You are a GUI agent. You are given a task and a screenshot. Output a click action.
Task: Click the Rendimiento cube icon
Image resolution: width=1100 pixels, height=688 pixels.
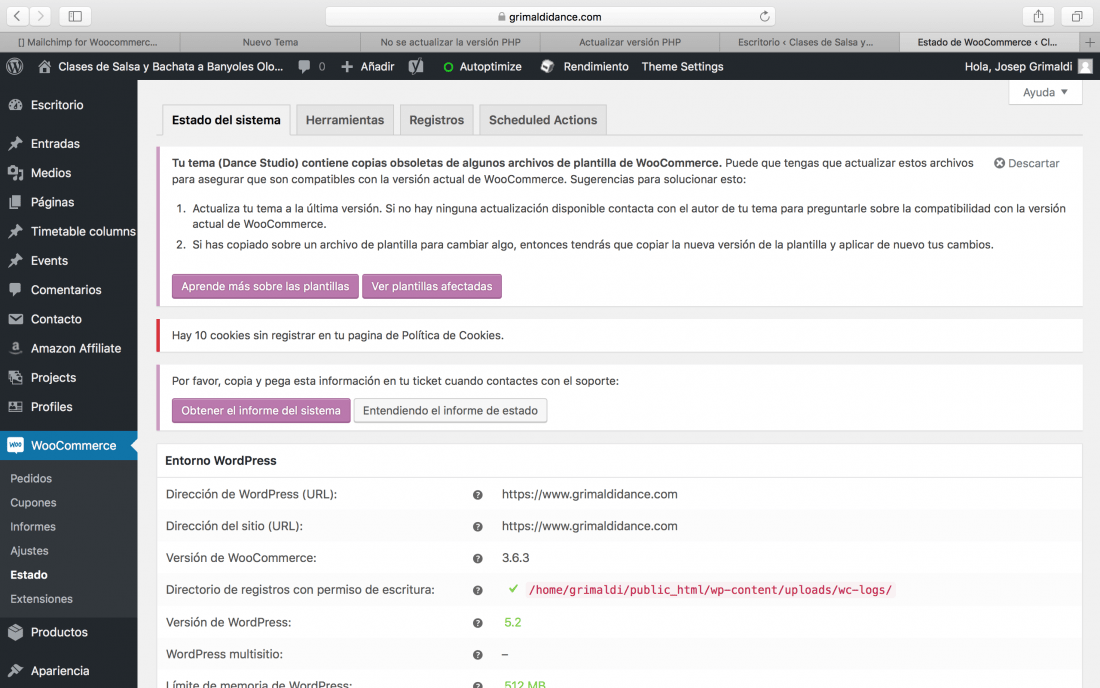(x=547, y=67)
